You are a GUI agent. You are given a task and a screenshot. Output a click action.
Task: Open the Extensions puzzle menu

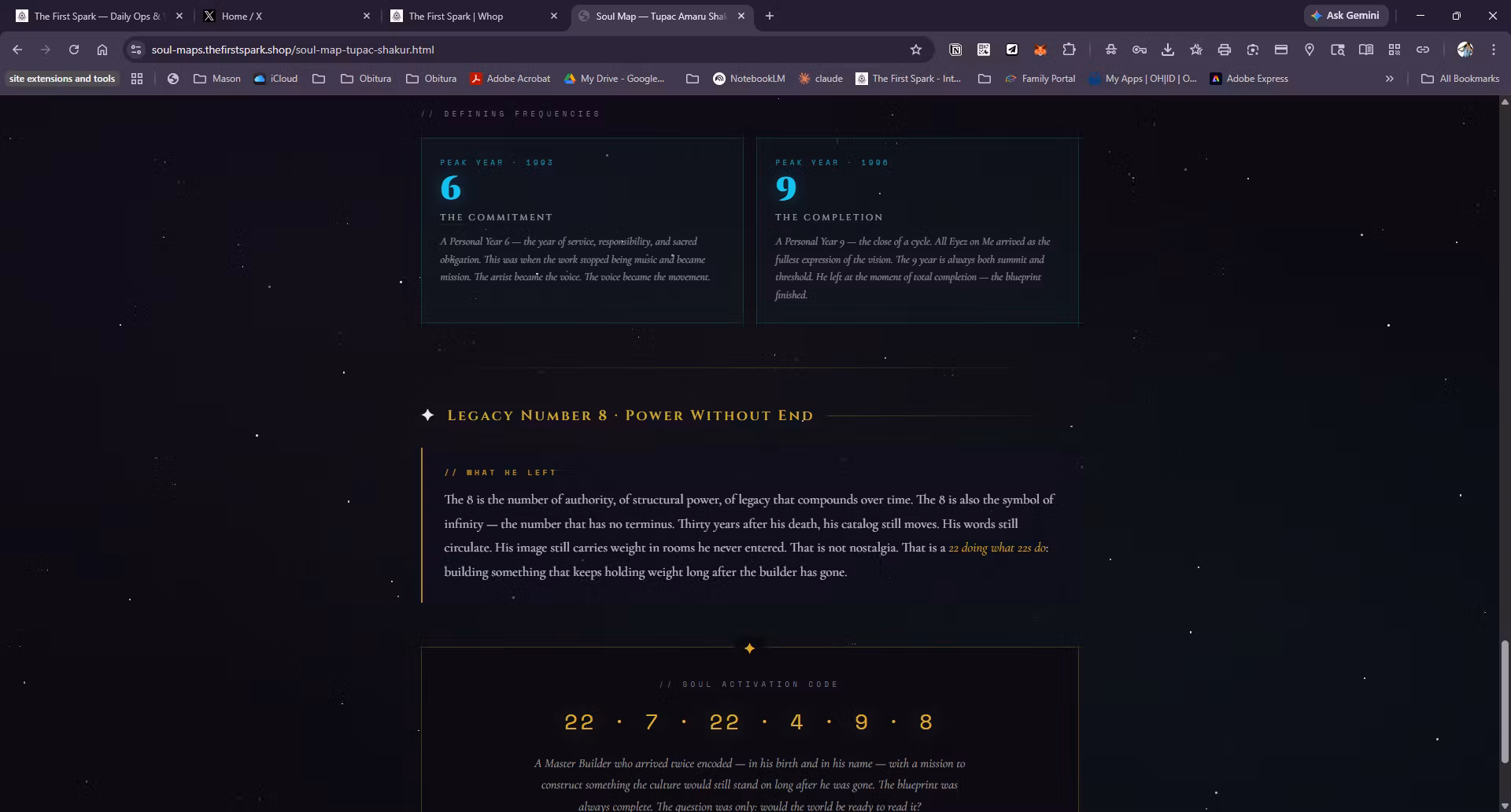pos(1069,50)
